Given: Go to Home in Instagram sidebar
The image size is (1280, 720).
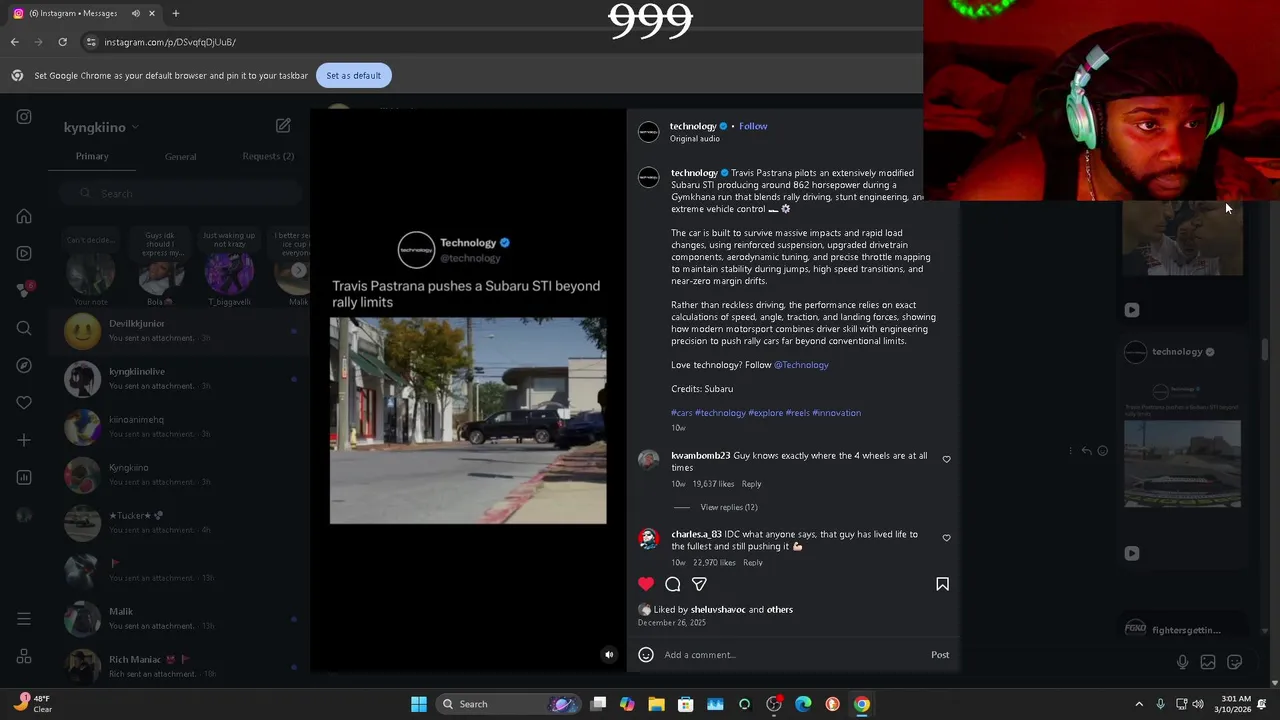Looking at the screenshot, I should pyautogui.click(x=24, y=216).
